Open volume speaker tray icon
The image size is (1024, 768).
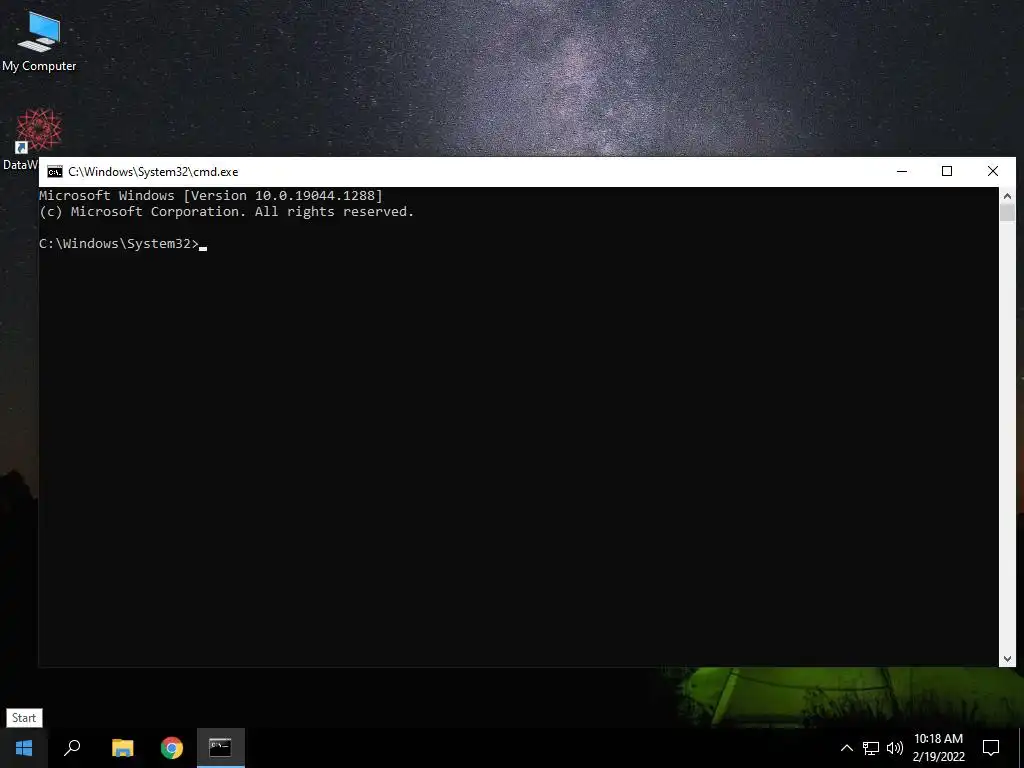click(x=895, y=748)
